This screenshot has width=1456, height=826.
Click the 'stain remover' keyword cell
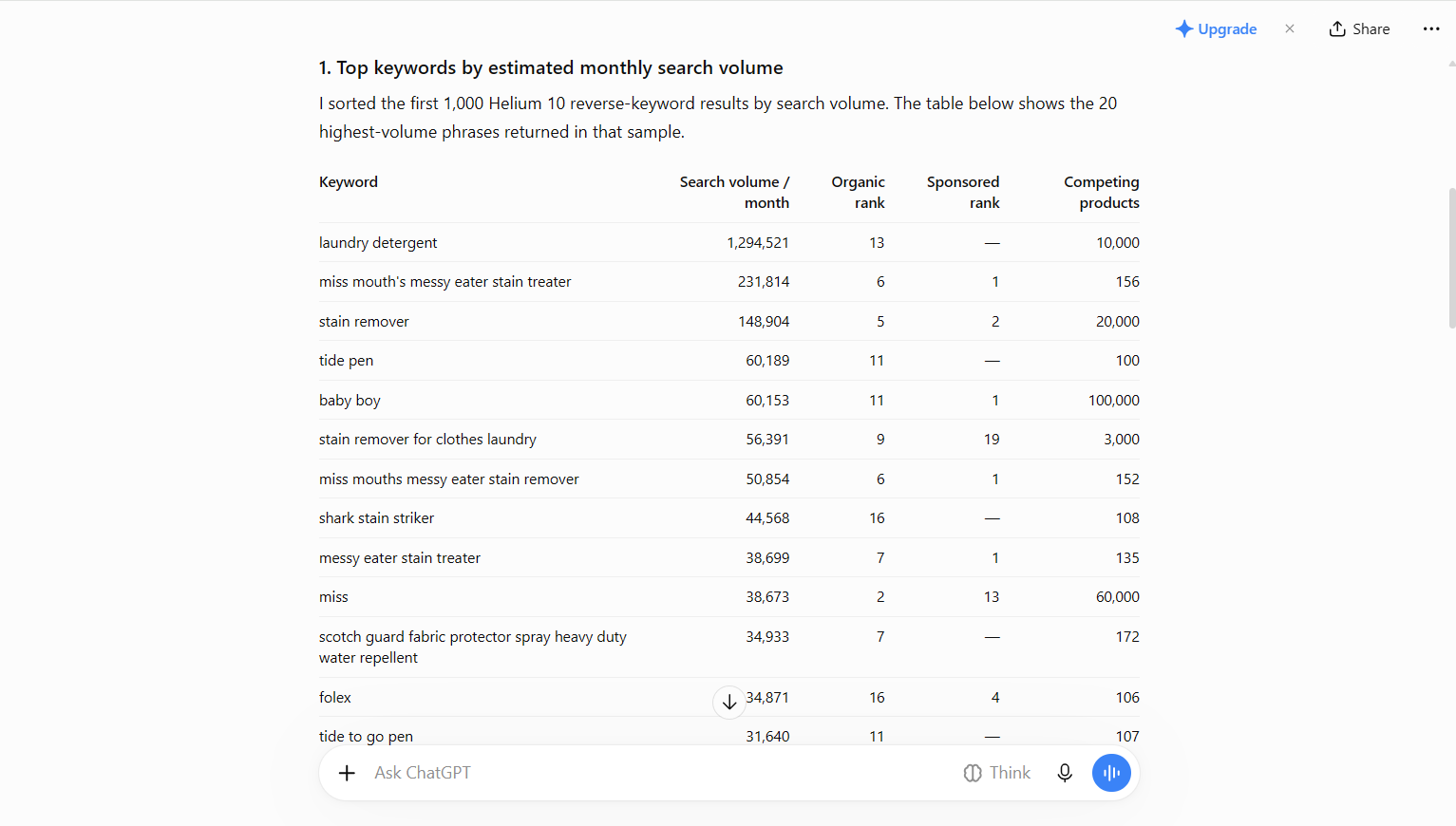(x=364, y=322)
